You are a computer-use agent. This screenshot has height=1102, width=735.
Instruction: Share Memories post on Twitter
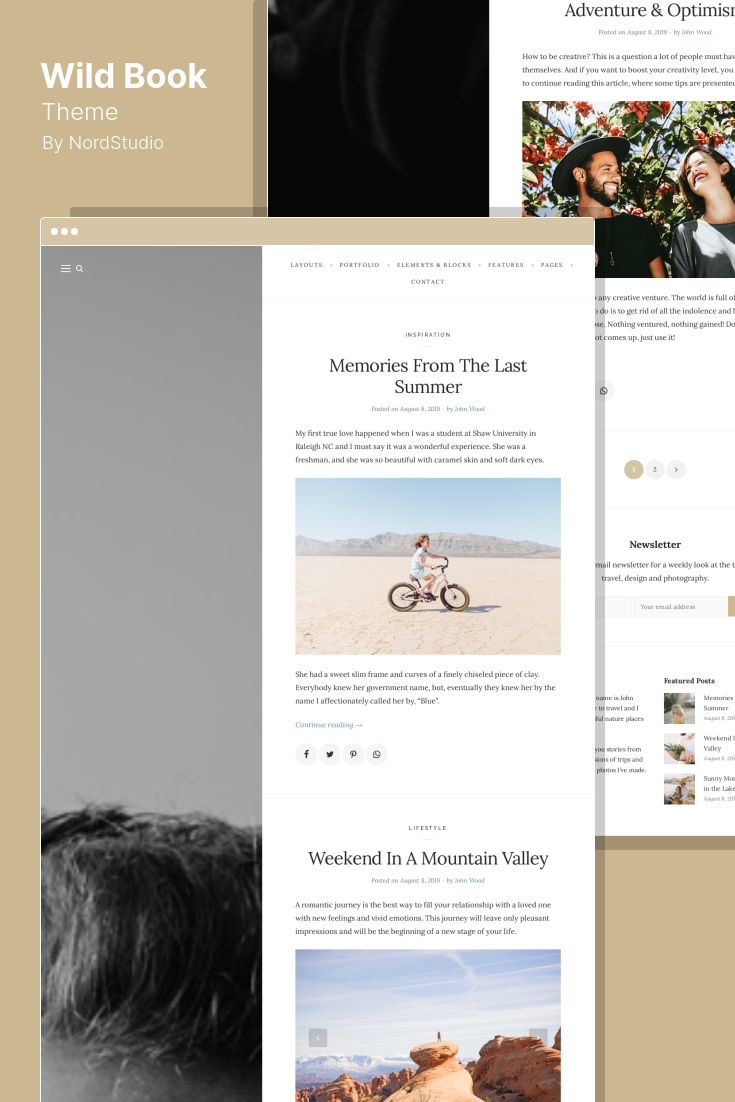pyautogui.click(x=330, y=754)
